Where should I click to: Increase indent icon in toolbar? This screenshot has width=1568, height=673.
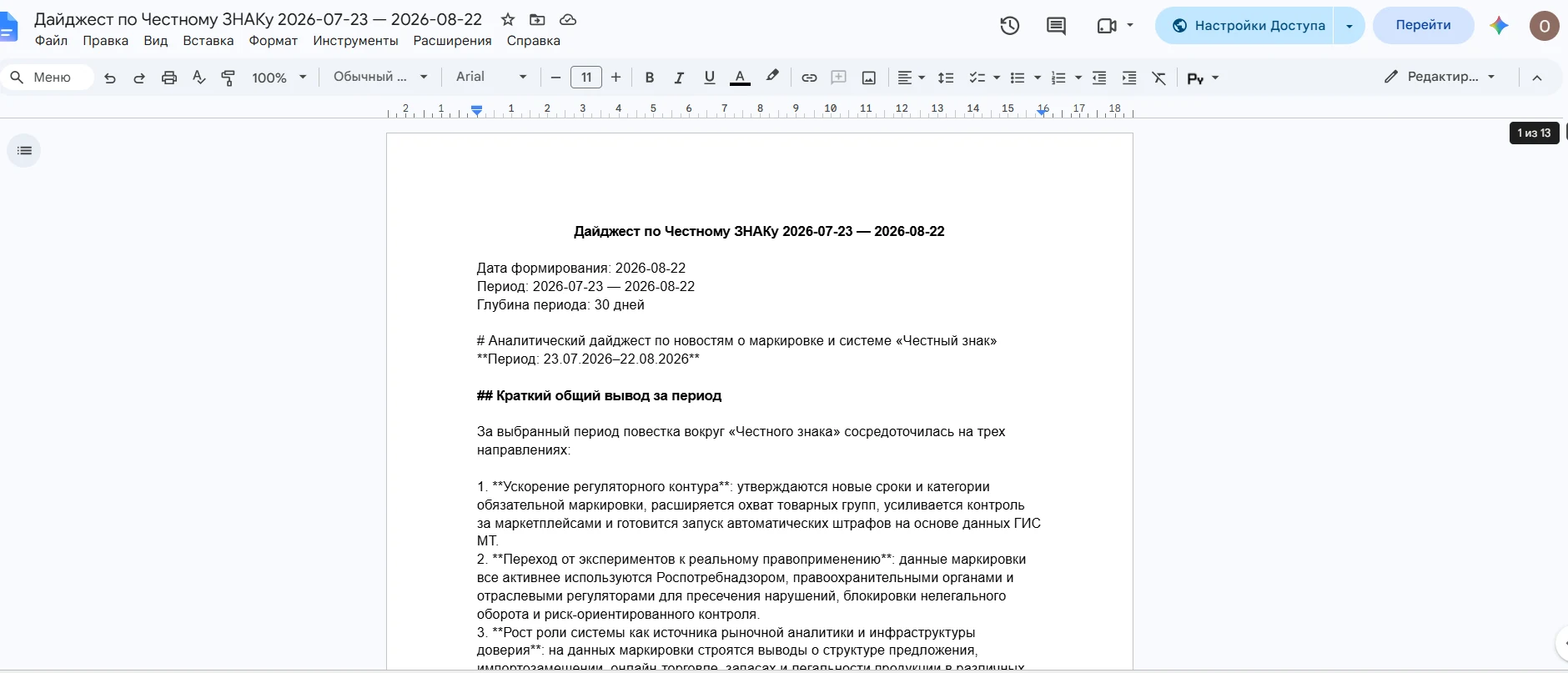pyautogui.click(x=1129, y=78)
